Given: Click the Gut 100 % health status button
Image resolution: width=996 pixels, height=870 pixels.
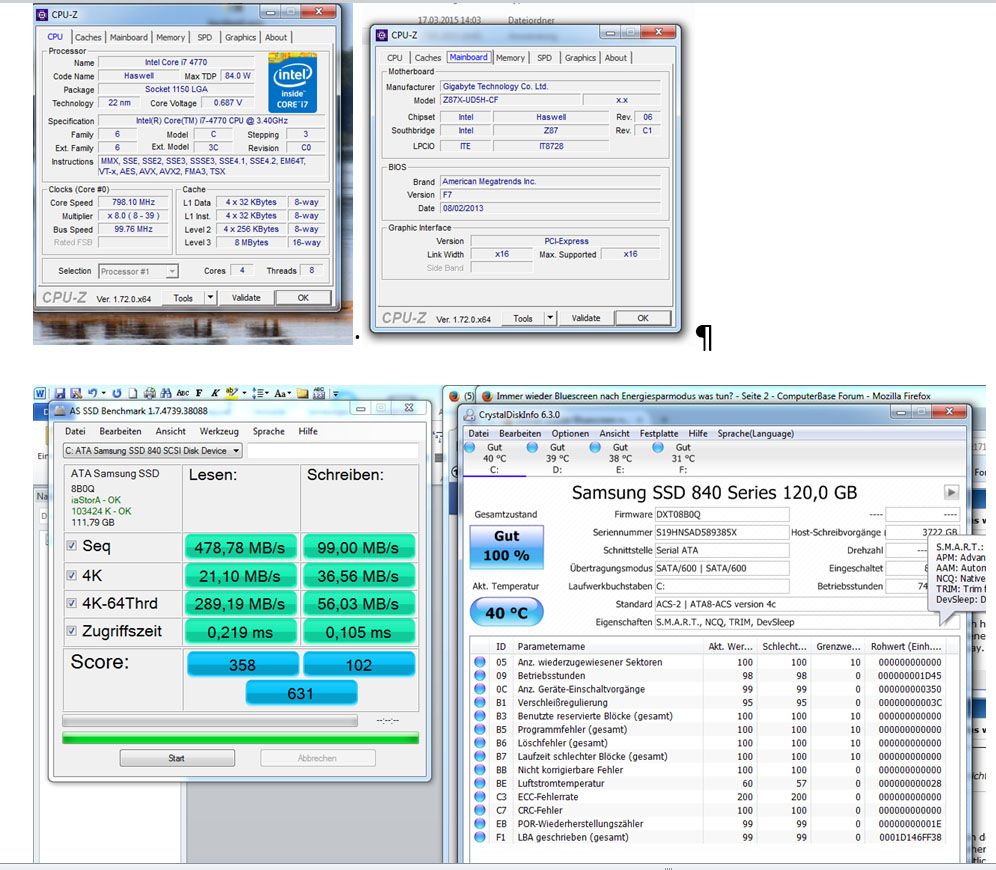Looking at the screenshot, I should (506, 546).
